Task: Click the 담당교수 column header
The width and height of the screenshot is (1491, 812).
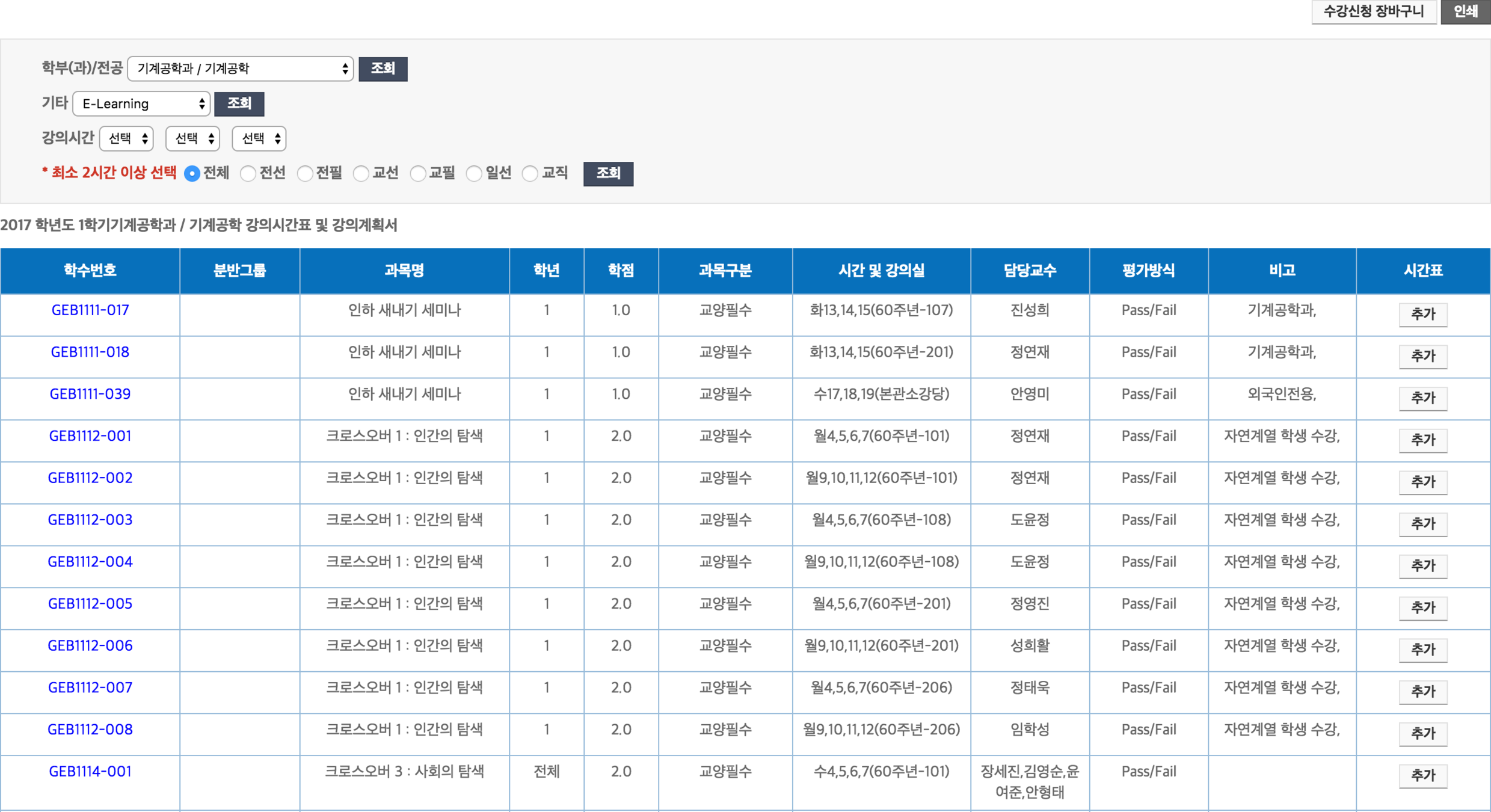Action: [x=1029, y=271]
